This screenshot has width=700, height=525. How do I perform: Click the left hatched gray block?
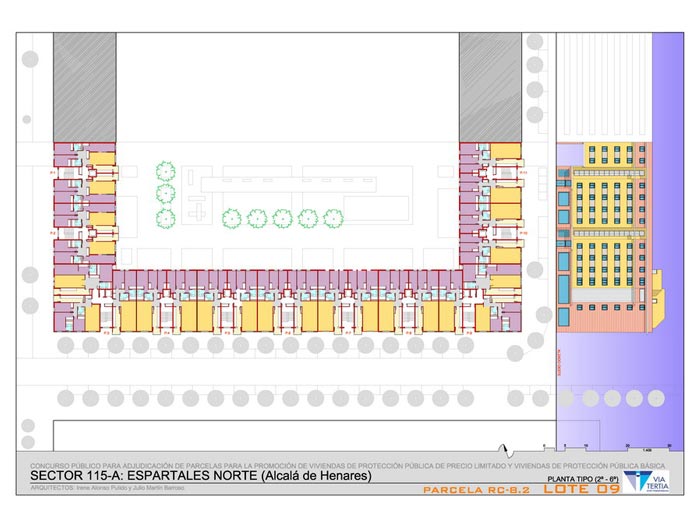pyautogui.click(x=83, y=87)
